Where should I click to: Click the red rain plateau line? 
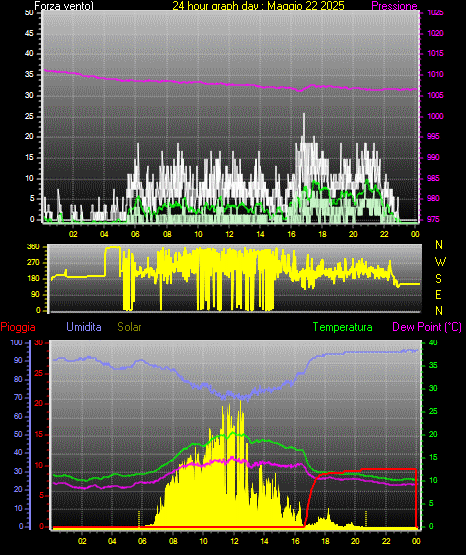[387, 469]
